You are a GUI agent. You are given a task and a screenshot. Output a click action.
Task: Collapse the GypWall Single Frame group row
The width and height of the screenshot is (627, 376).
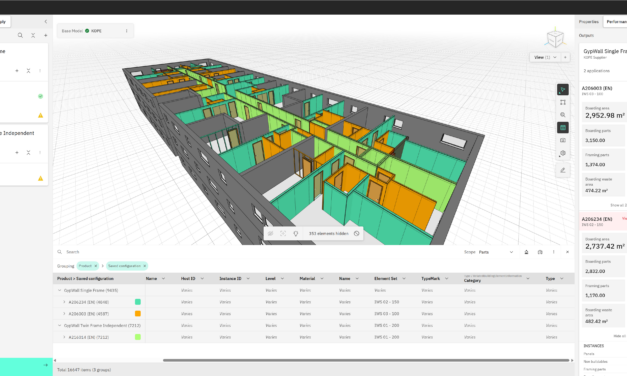60,290
